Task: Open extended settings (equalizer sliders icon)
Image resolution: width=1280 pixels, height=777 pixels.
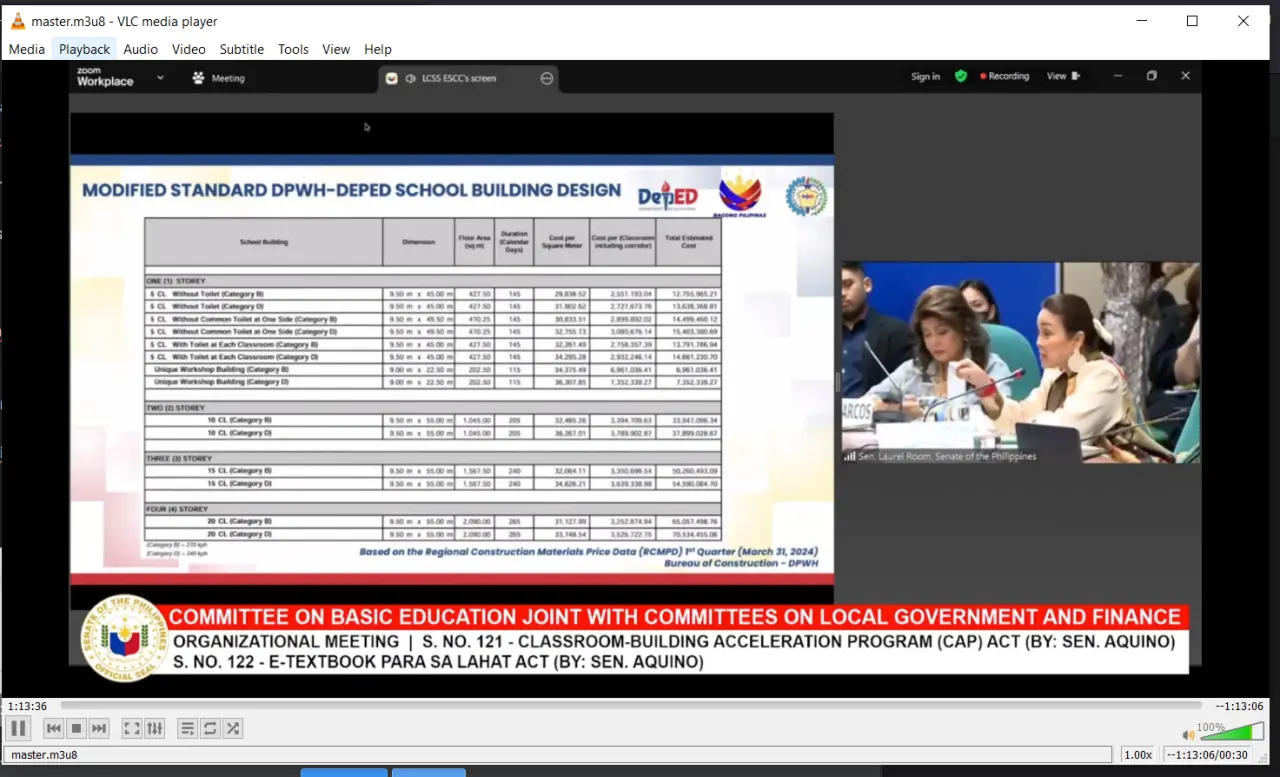Action: 154,729
